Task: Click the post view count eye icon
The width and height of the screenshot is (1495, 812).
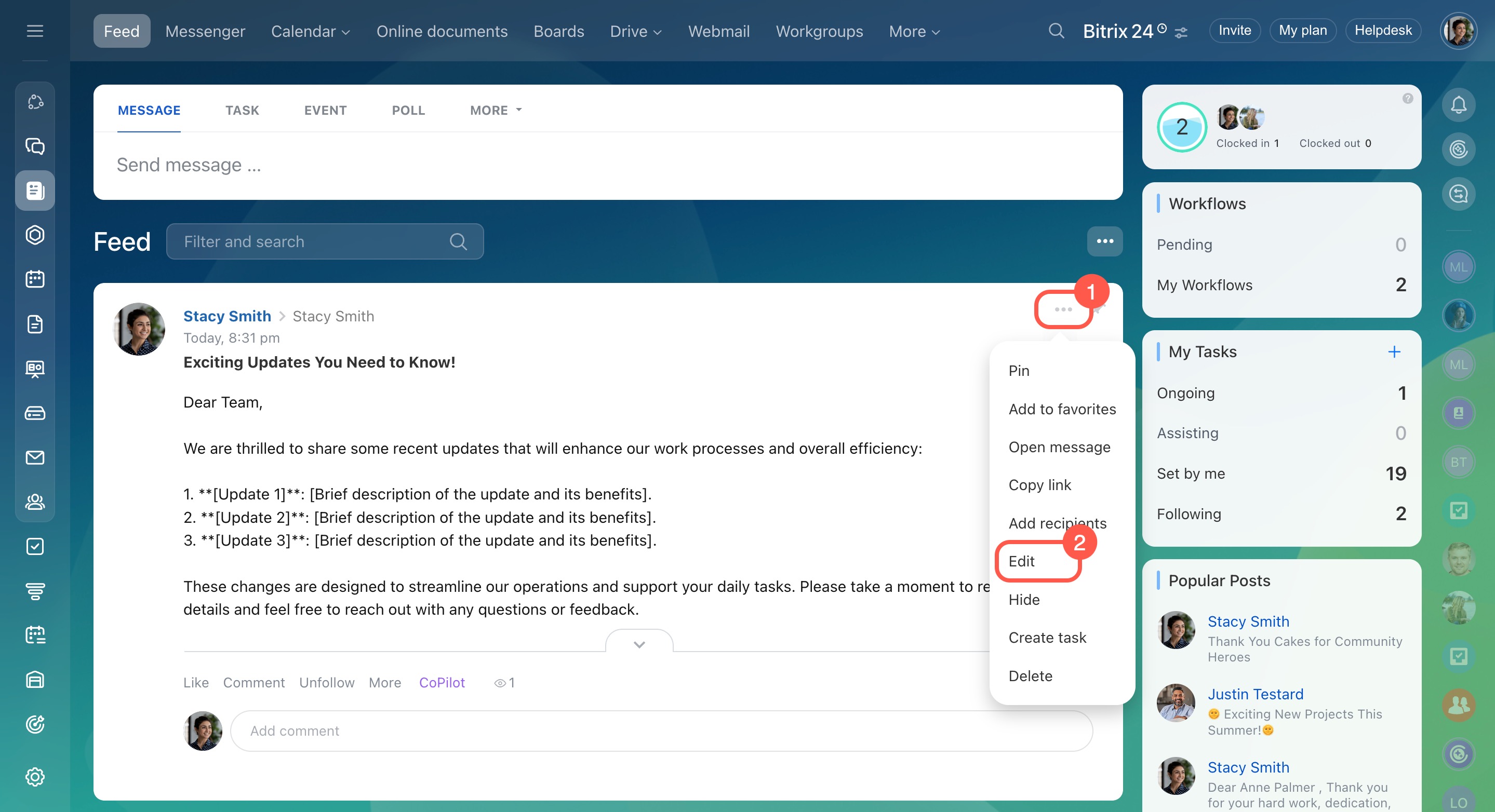Action: tap(499, 683)
